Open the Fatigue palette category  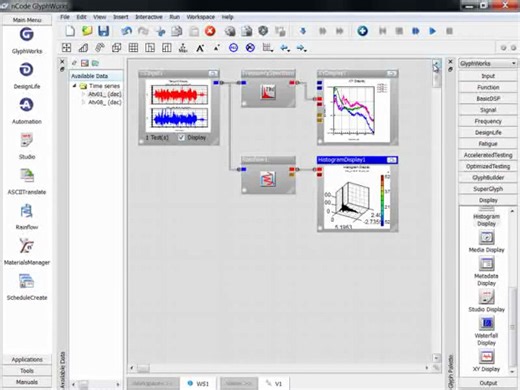pos(488,144)
